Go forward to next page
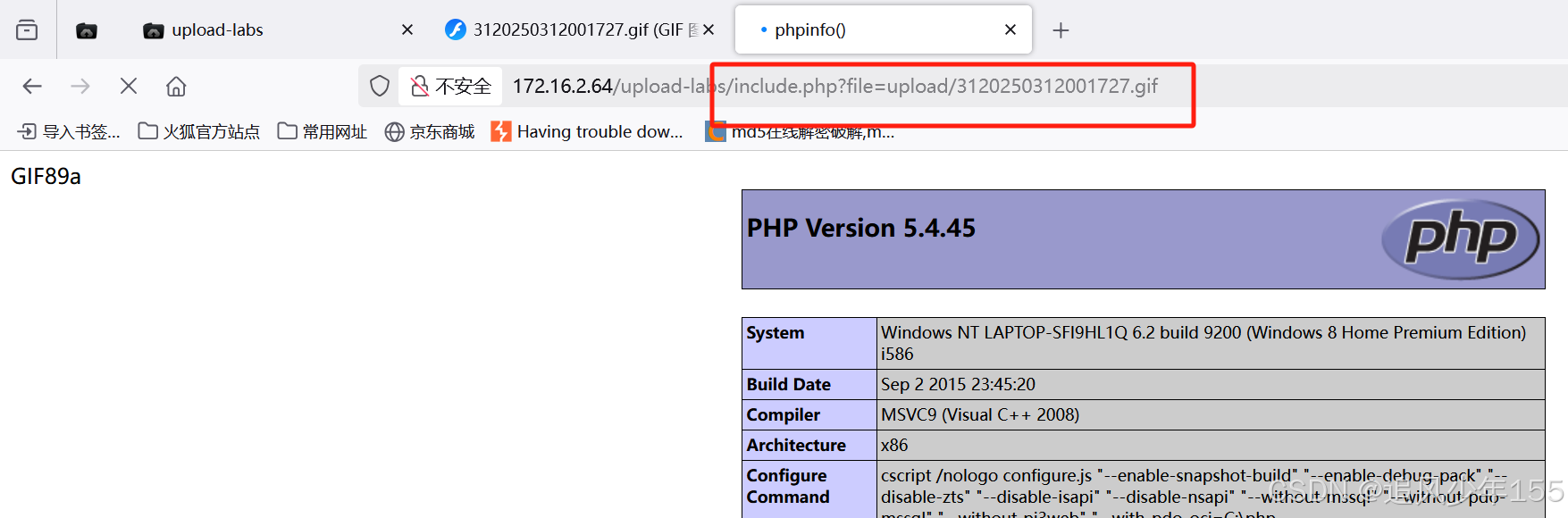 [80, 87]
